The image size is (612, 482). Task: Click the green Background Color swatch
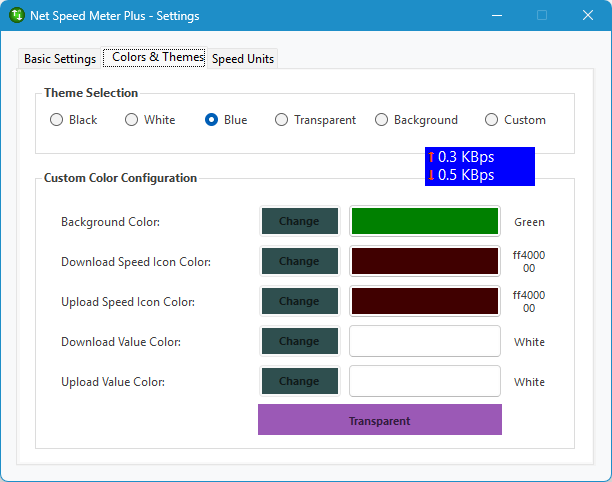(x=424, y=221)
